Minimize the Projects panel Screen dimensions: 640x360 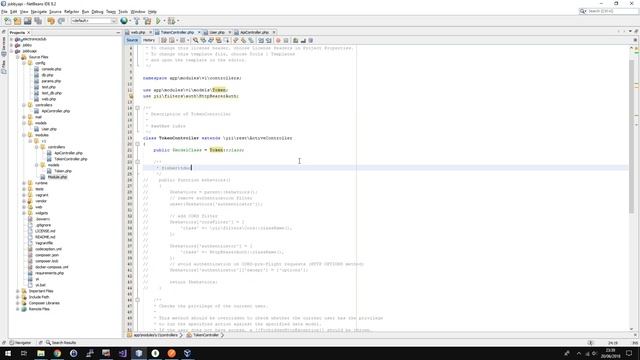pyautogui.click(x=118, y=33)
